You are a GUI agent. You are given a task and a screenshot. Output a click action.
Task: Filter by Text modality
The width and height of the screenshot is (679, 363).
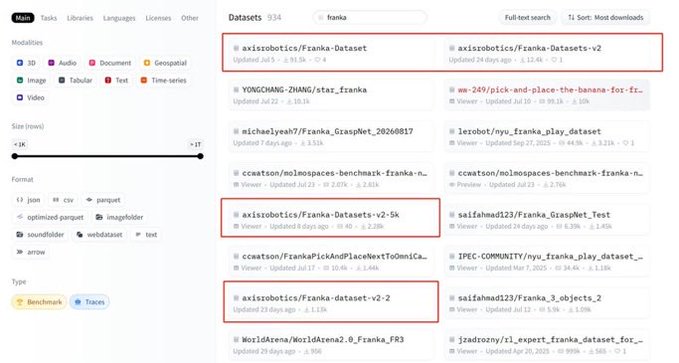(x=116, y=80)
